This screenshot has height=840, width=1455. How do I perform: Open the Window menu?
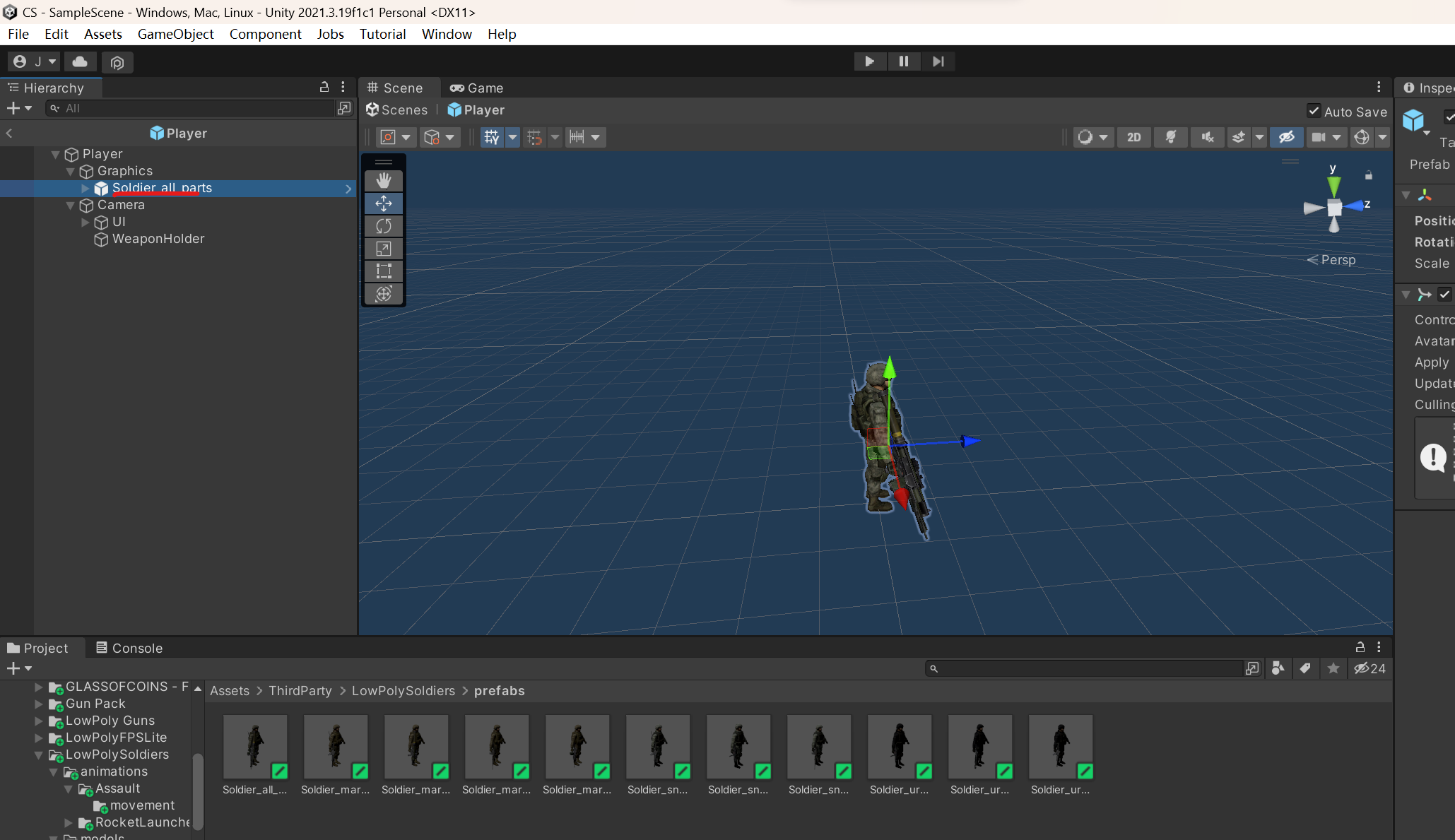(x=447, y=34)
